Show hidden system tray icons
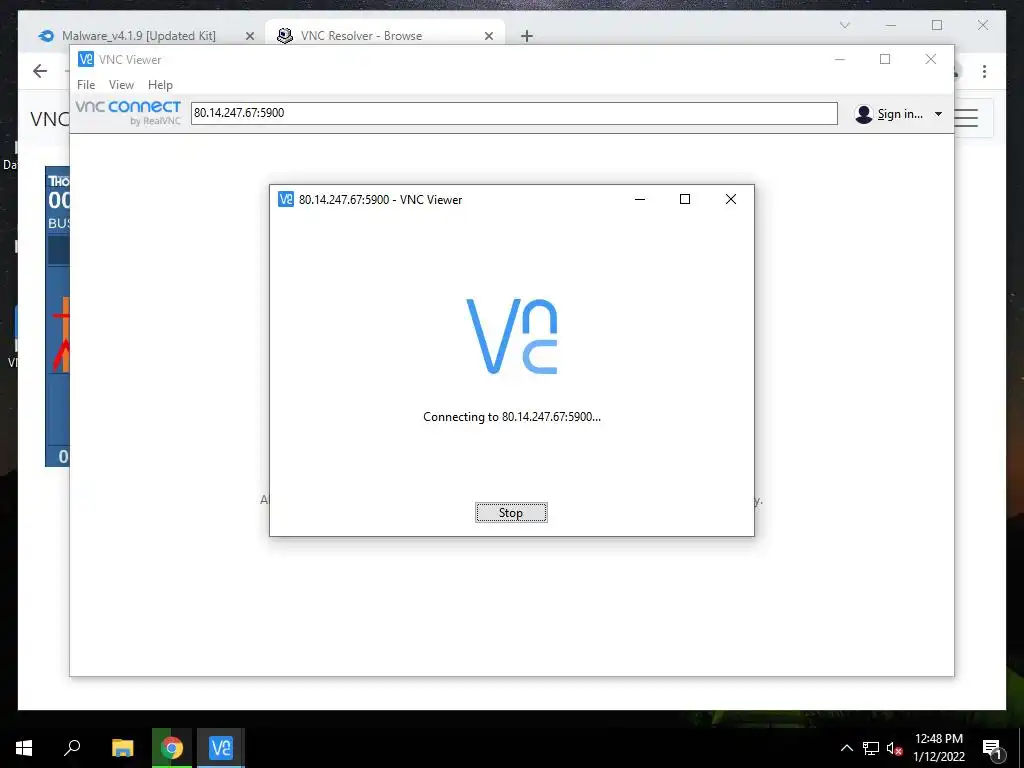The width and height of the screenshot is (1024, 768). point(846,748)
